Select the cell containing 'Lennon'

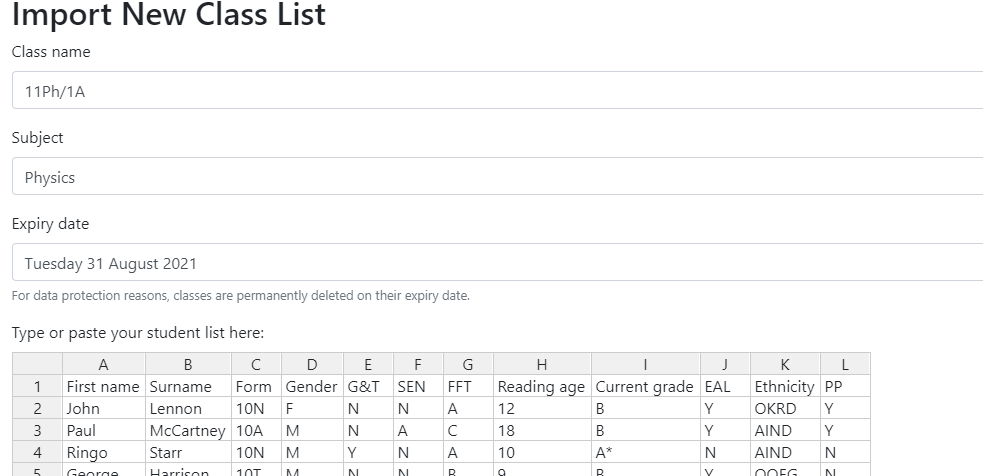(188, 408)
